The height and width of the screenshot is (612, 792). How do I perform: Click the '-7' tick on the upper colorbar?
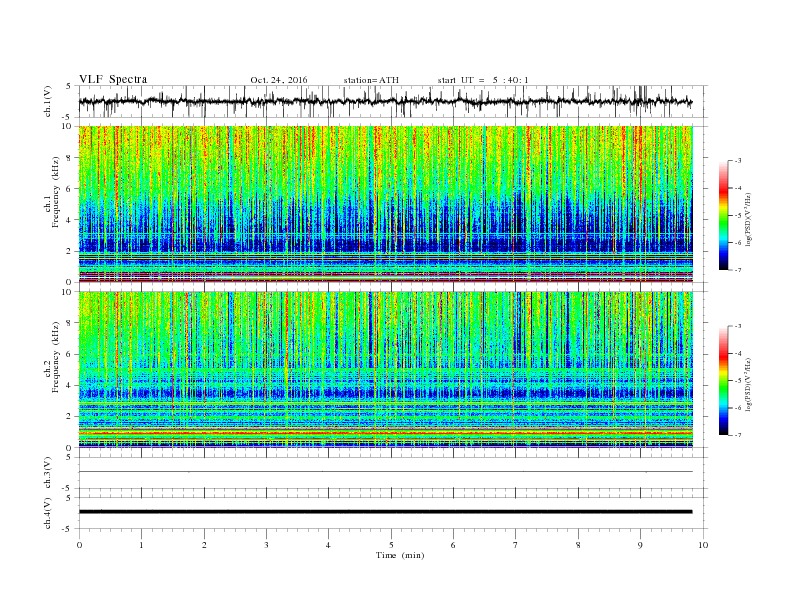pos(737,270)
